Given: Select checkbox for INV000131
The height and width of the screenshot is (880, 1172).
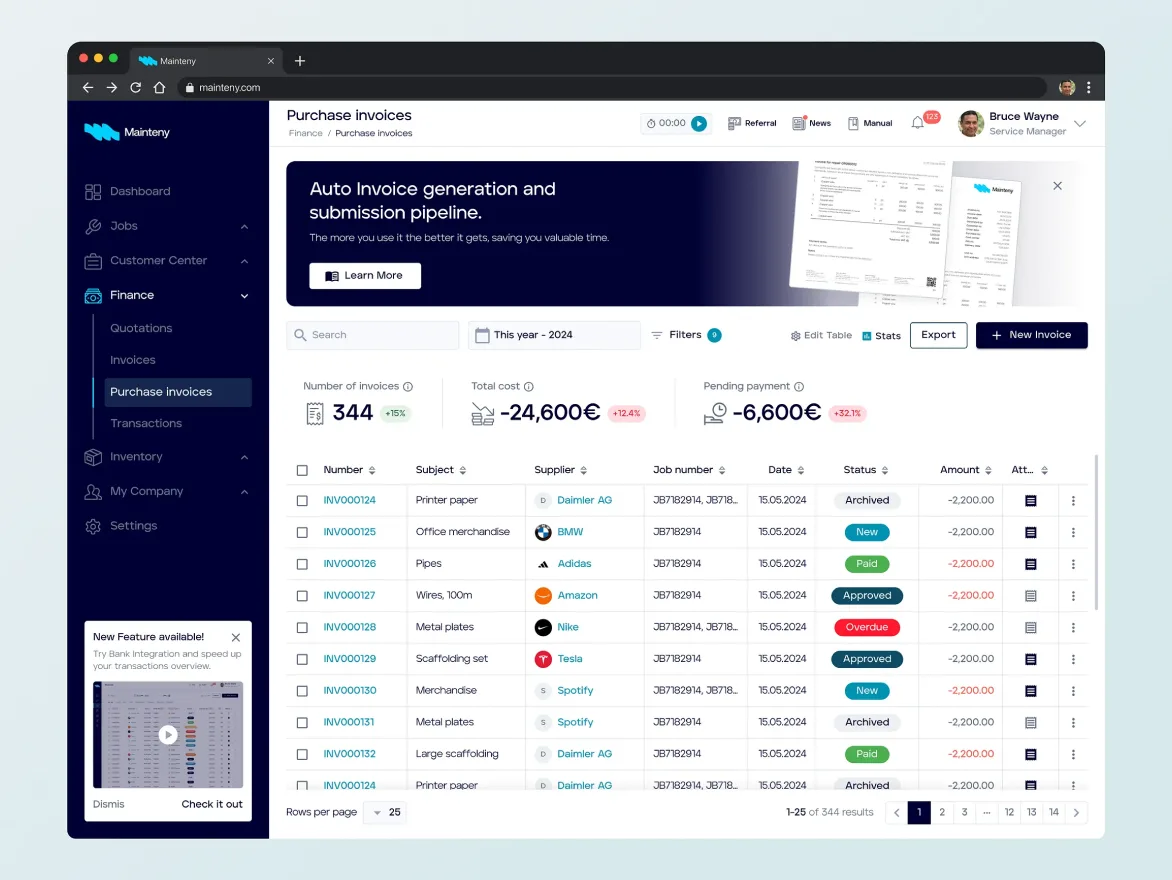Looking at the screenshot, I should (302, 723).
